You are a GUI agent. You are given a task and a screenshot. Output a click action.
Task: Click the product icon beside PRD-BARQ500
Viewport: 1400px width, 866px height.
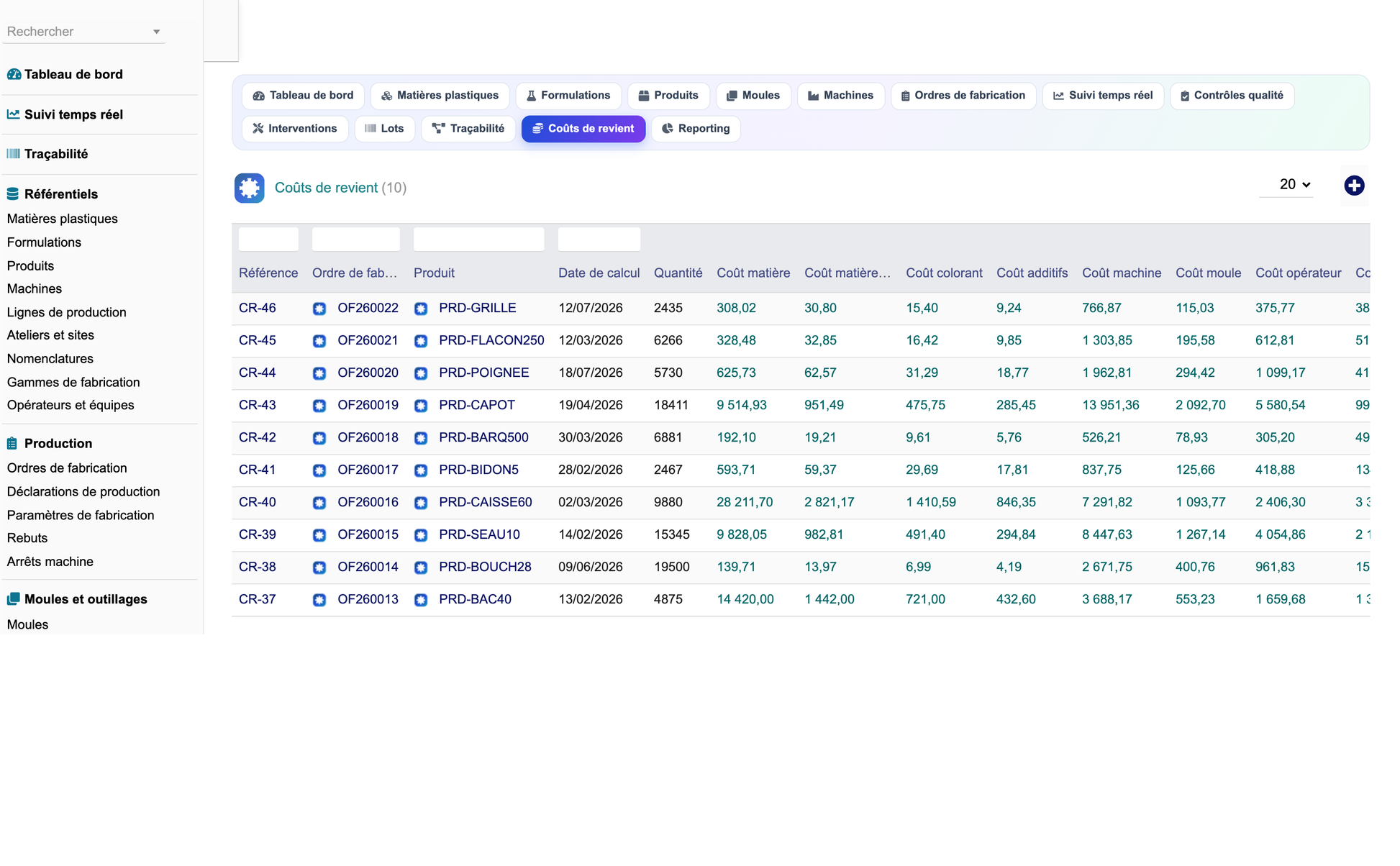click(x=421, y=438)
